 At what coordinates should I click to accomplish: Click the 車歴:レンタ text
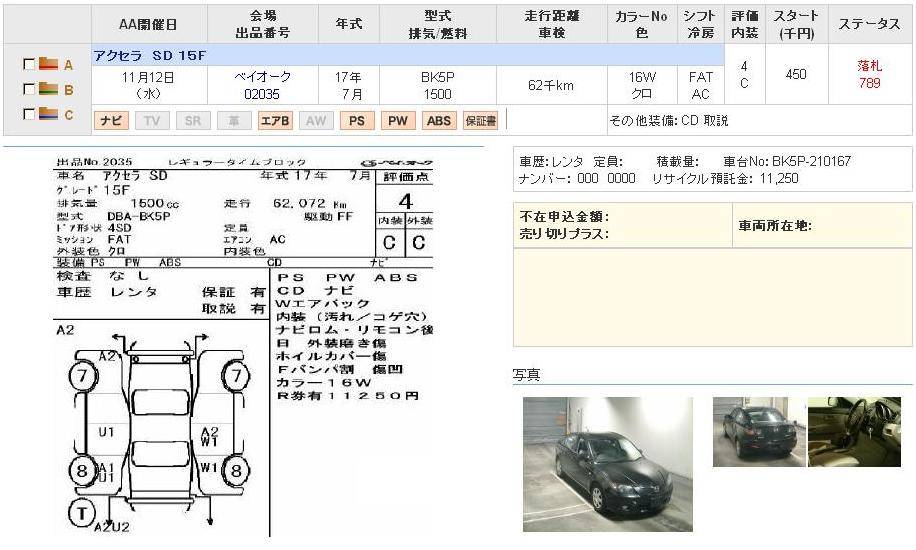(x=551, y=161)
